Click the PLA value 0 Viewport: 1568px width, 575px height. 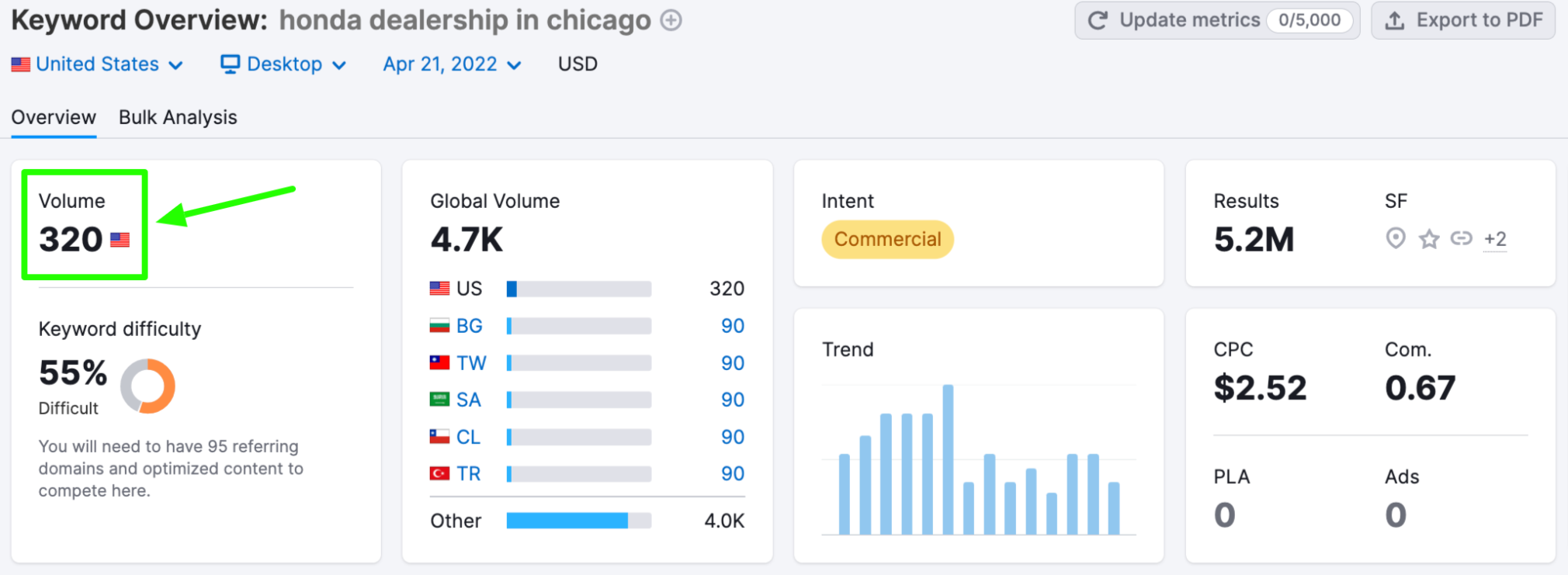(1224, 515)
